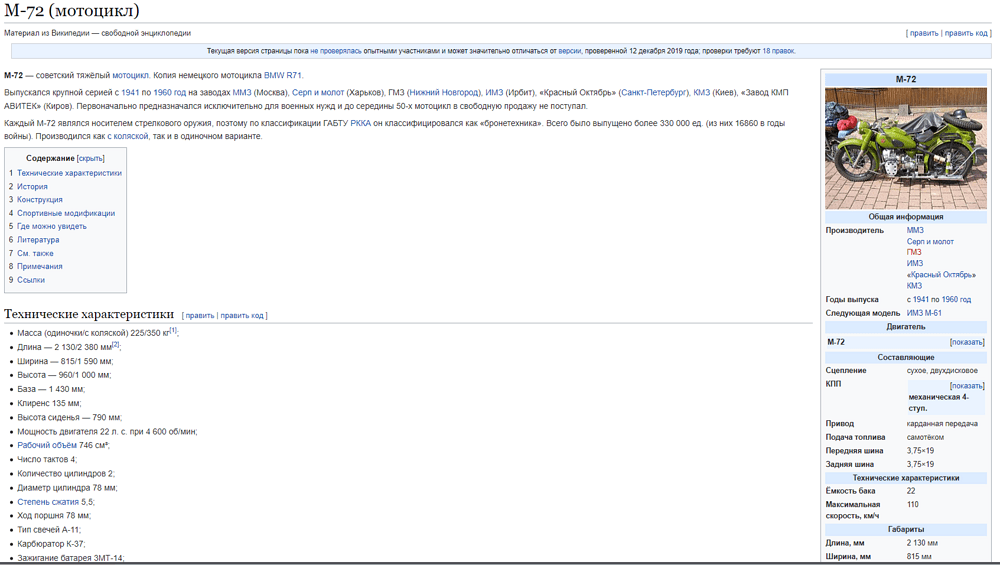Open '18 правок' link in the notice
The height and width of the screenshot is (565, 1000).
tap(778, 51)
